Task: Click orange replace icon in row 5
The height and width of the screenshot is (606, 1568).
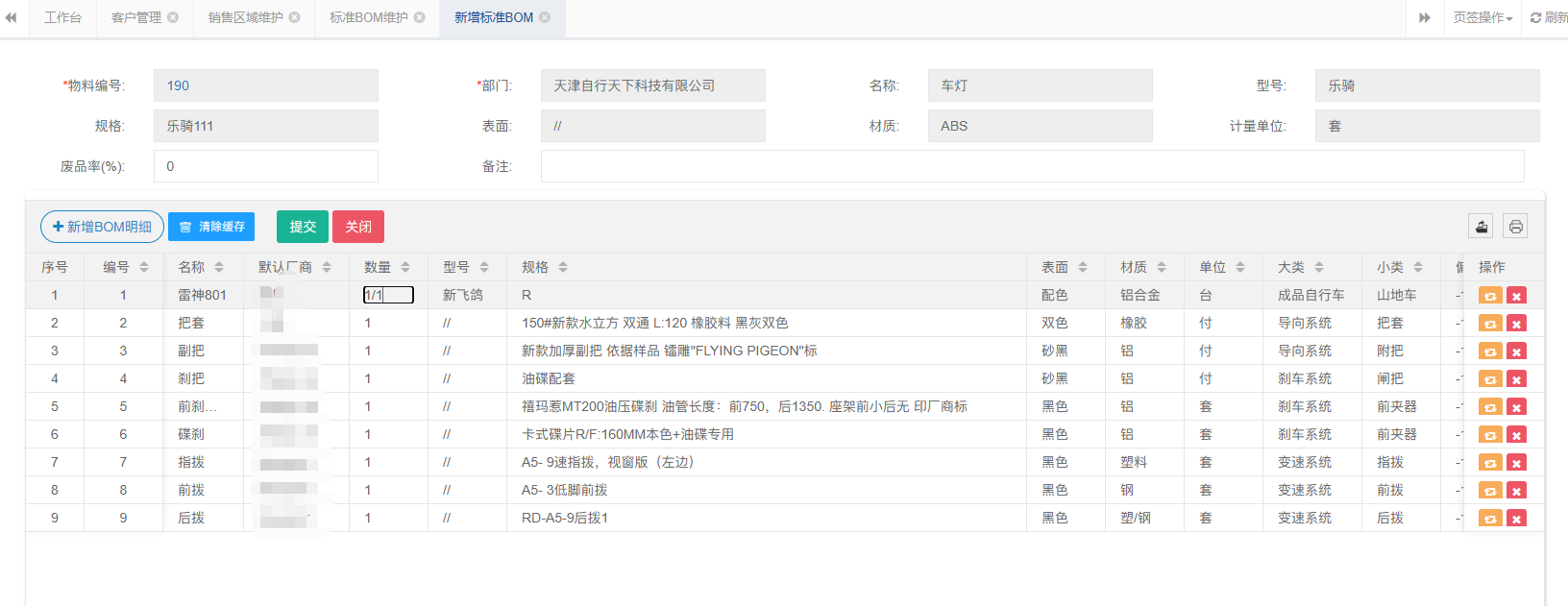Action: (x=1490, y=407)
